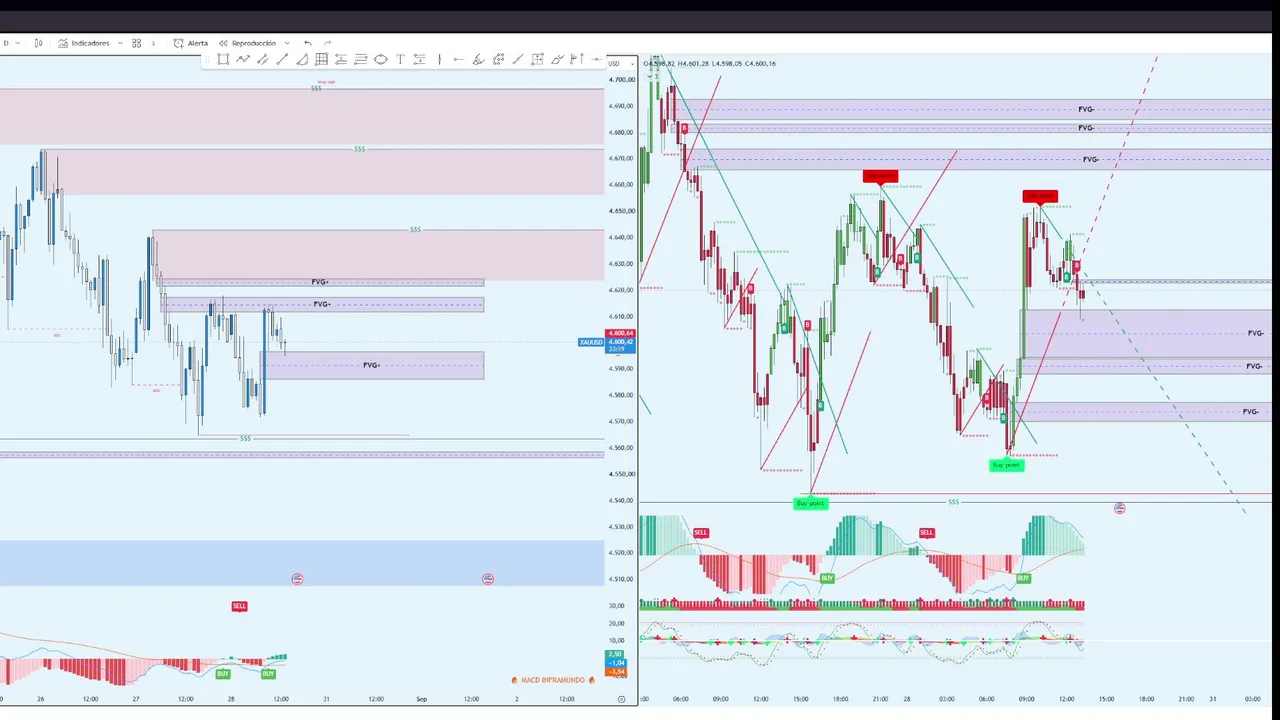The image size is (1280, 720).
Task: Expand the arrow next to Indicadores
Action: (120, 43)
